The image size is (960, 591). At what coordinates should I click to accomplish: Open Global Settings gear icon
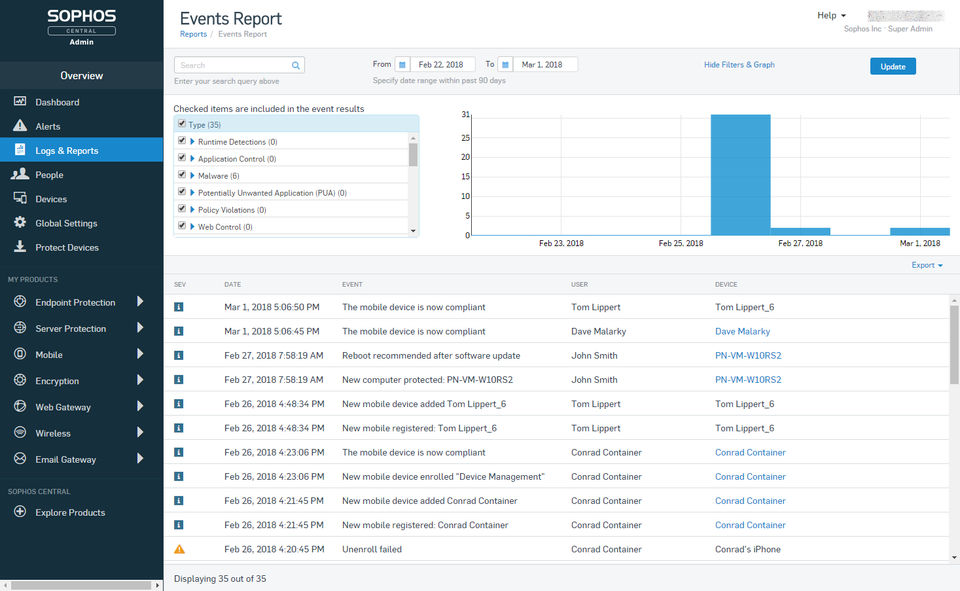point(19,223)
